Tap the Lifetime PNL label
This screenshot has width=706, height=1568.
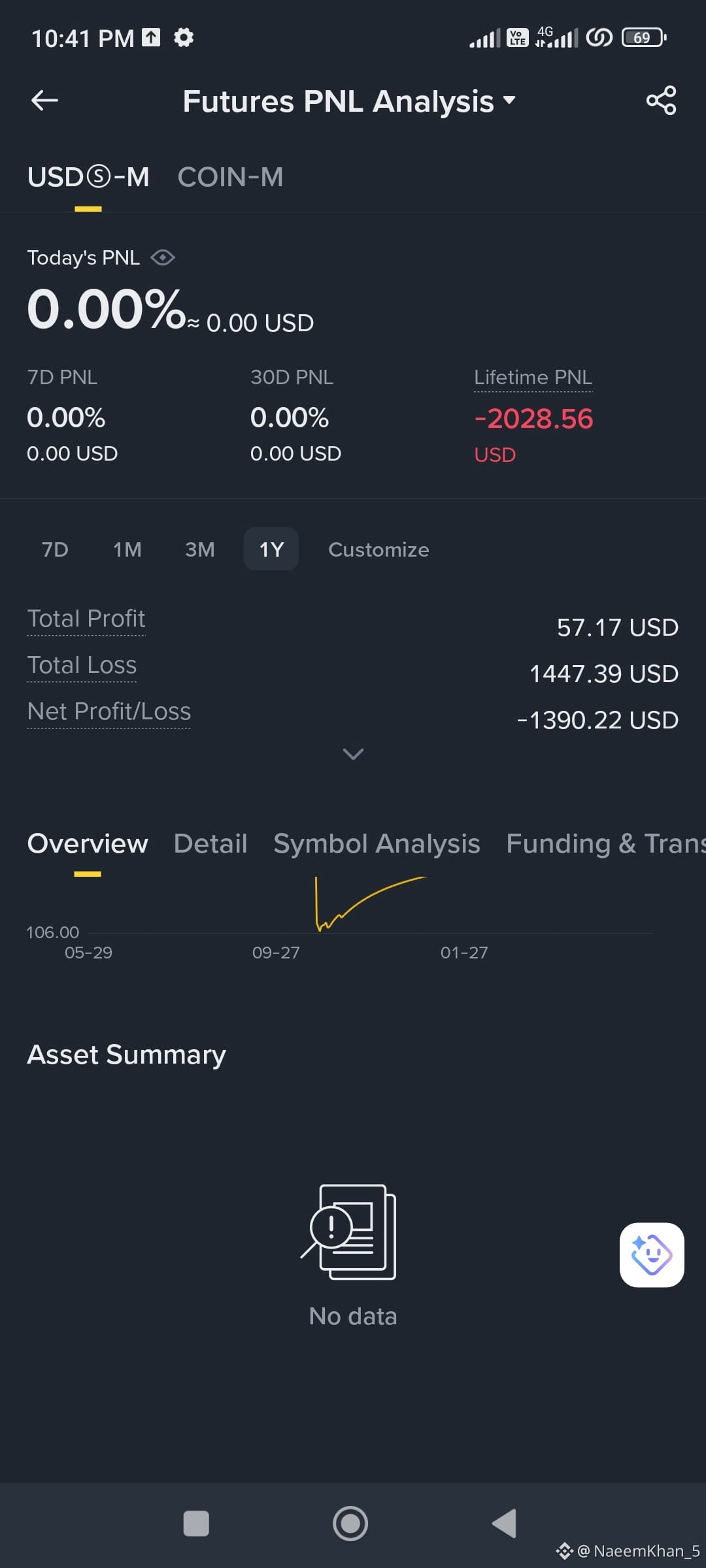click(533, 378)
